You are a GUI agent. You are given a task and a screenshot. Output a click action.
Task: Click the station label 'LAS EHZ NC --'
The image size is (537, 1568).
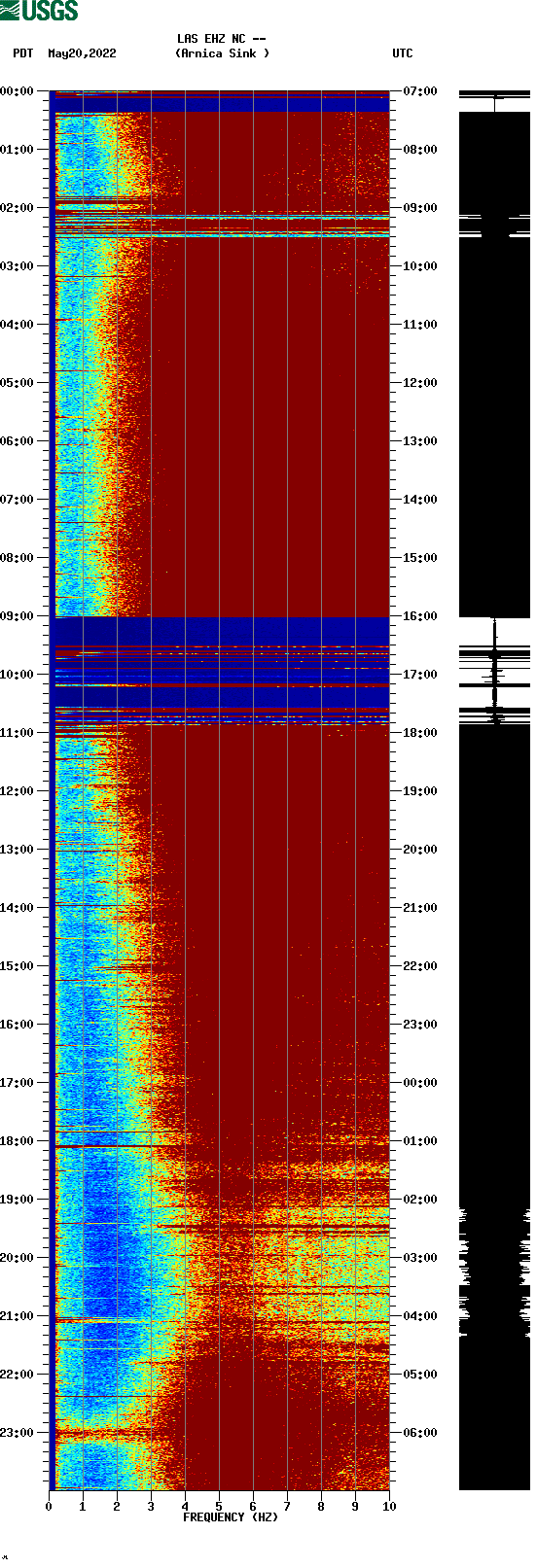point(222,39)
